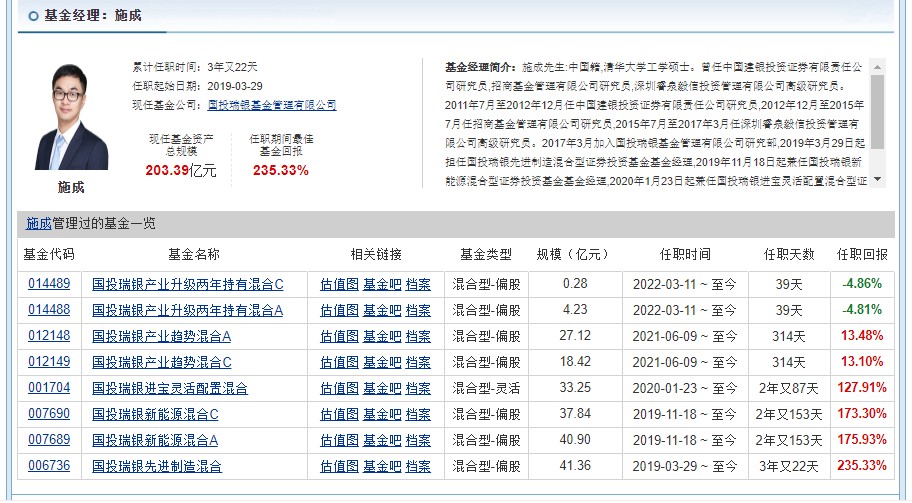The height and width of the screenshot is (503, 912).
Task: Open fund code 007690
Action: pyautogui.click(x=49, y=414)
